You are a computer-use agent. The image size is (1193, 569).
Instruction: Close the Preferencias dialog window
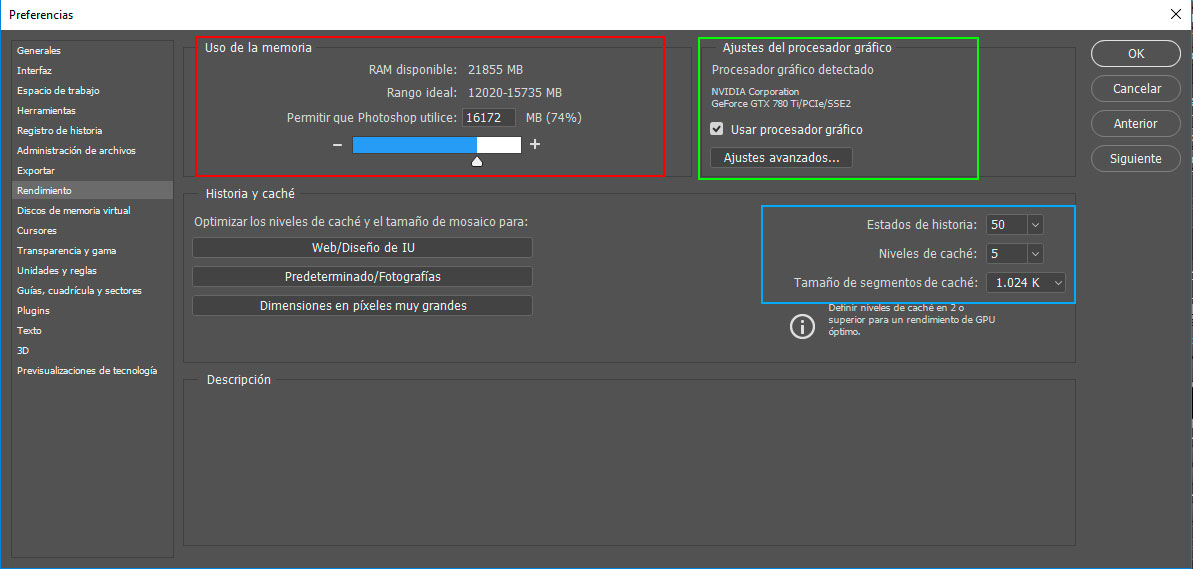(x=1174, y=15)
